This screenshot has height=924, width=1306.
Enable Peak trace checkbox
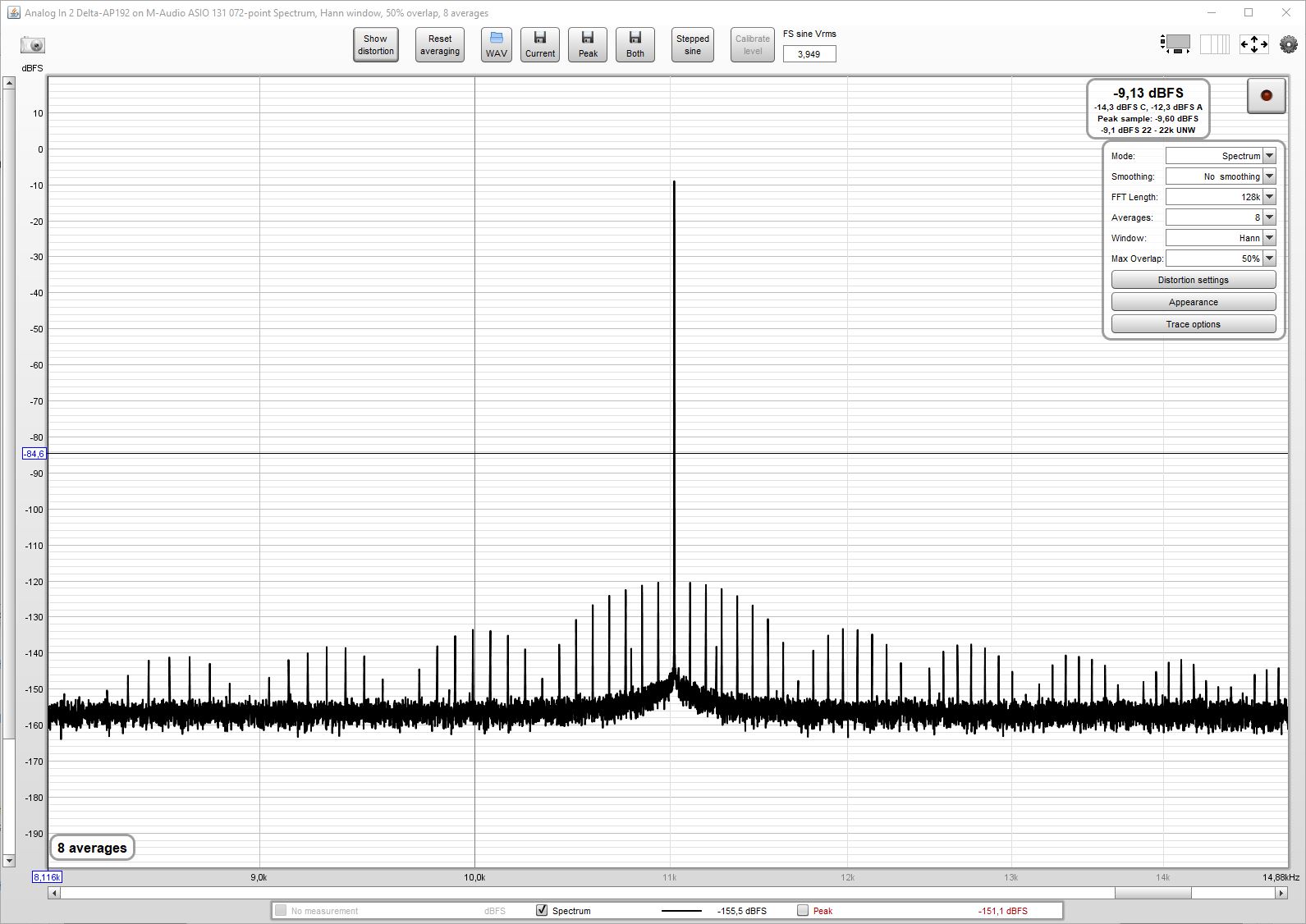pyautogui.click(x=803, y=910)
